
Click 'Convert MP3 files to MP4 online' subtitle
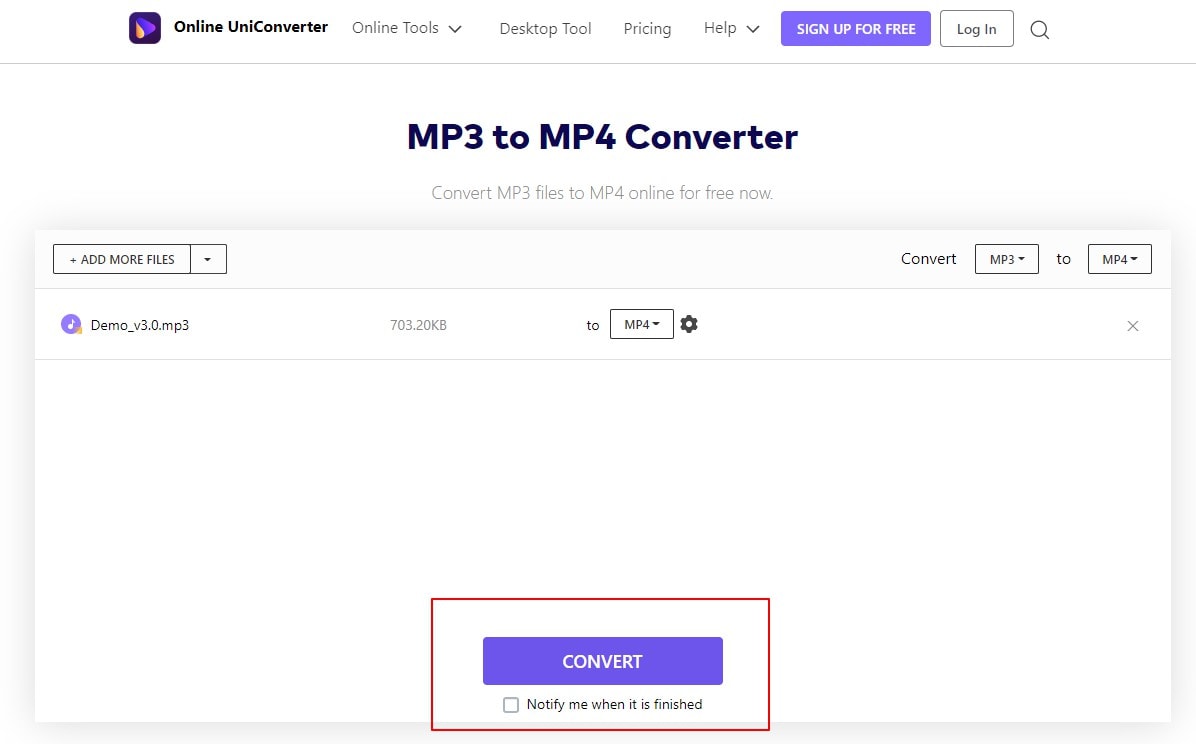tap(603, 193)
